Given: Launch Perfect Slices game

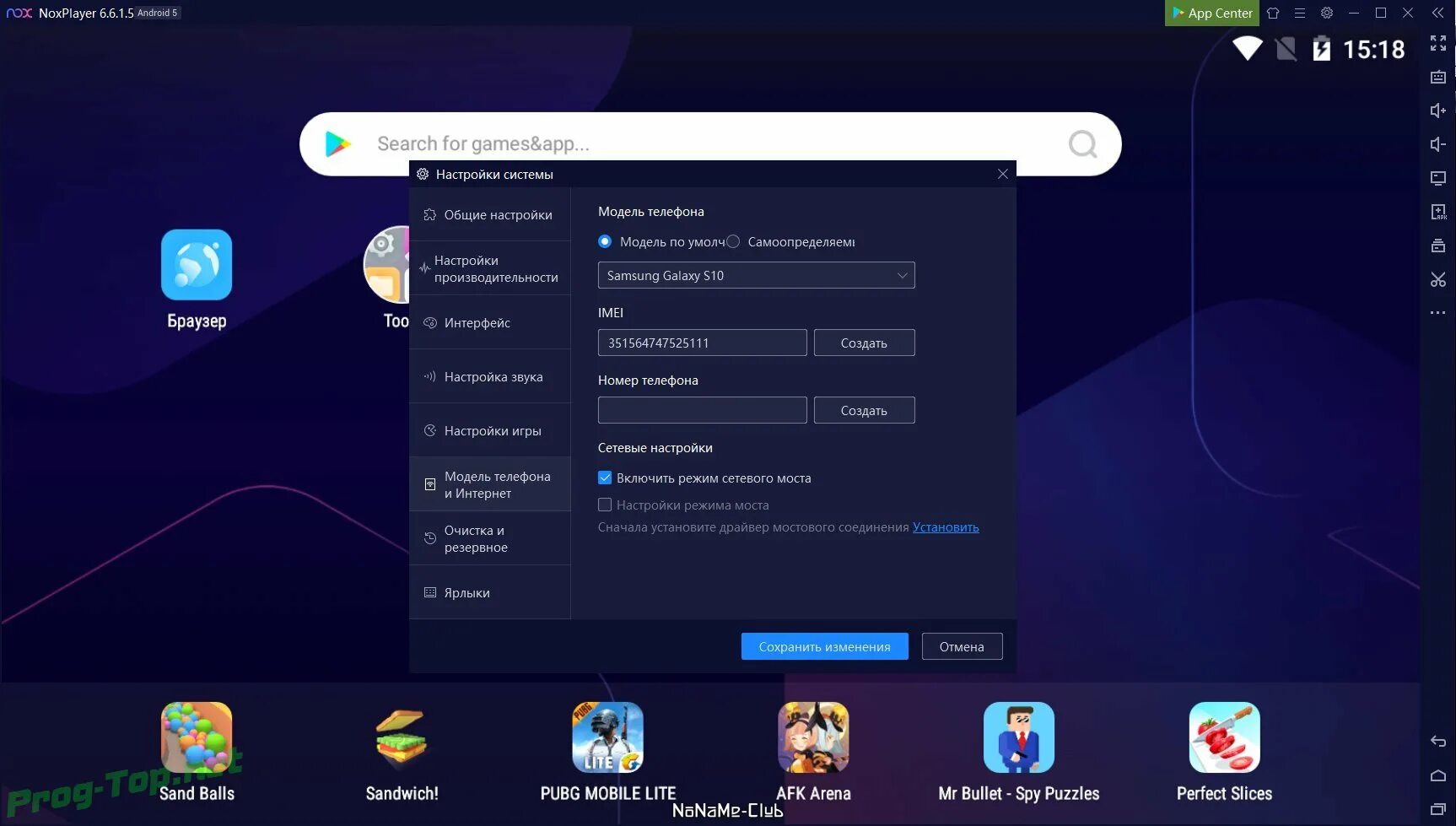Looking at the screenshot, I should (x=1225, y=752).
